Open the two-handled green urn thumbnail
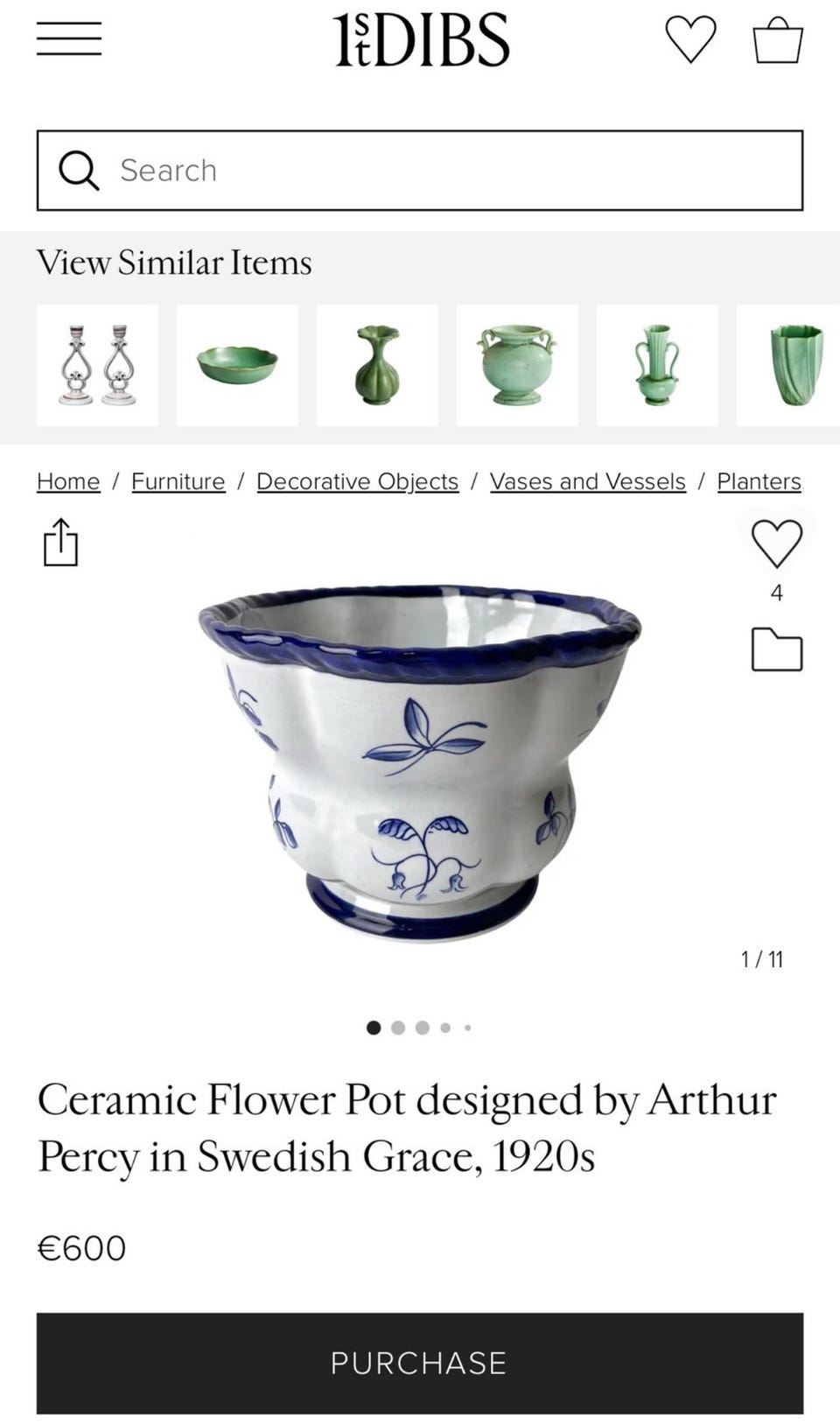 [517, 365]
